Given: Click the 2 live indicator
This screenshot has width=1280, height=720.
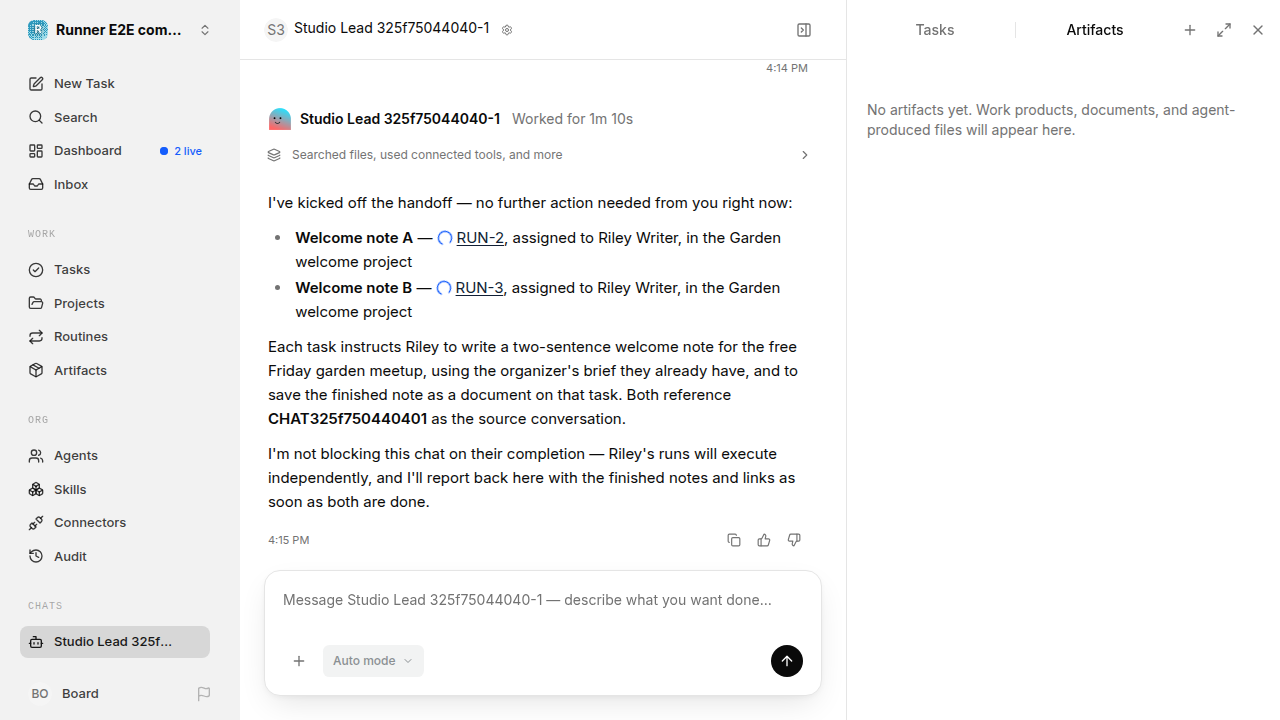Looking at the screenshot, I should 181,151.
